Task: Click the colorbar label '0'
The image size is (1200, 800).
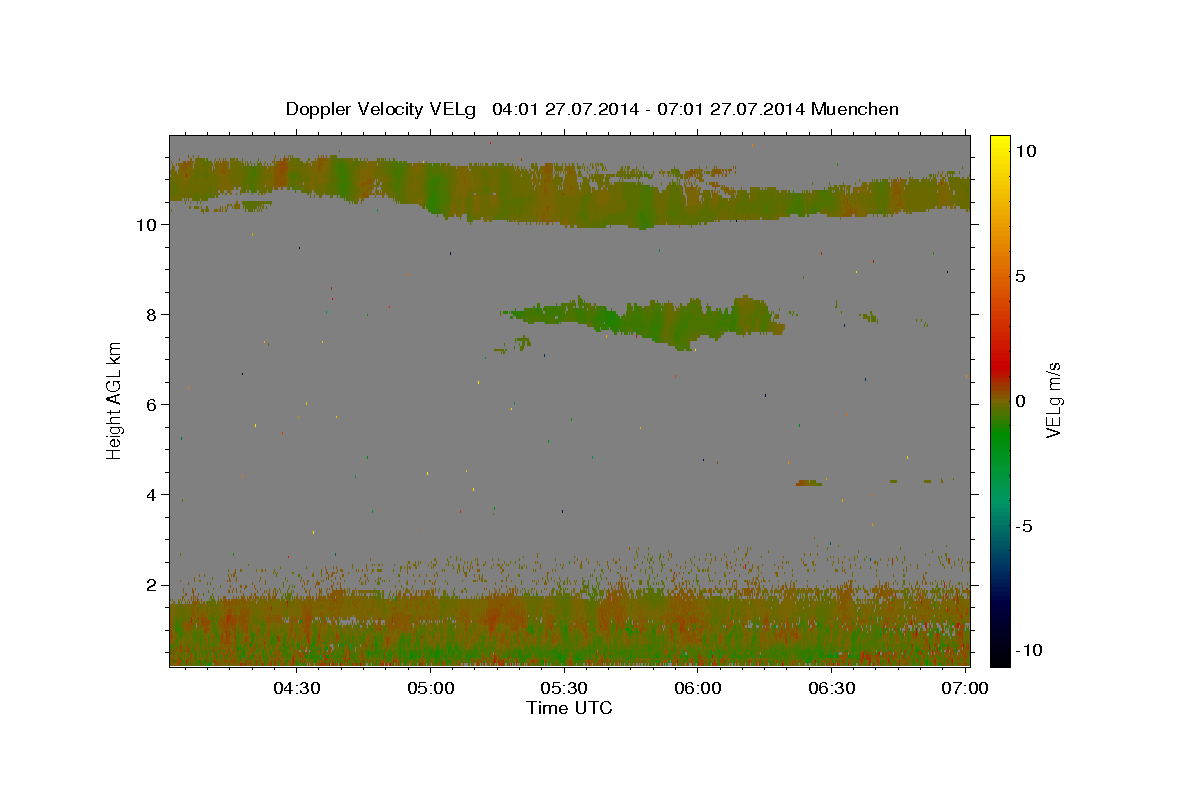Action: point(1021,401)
